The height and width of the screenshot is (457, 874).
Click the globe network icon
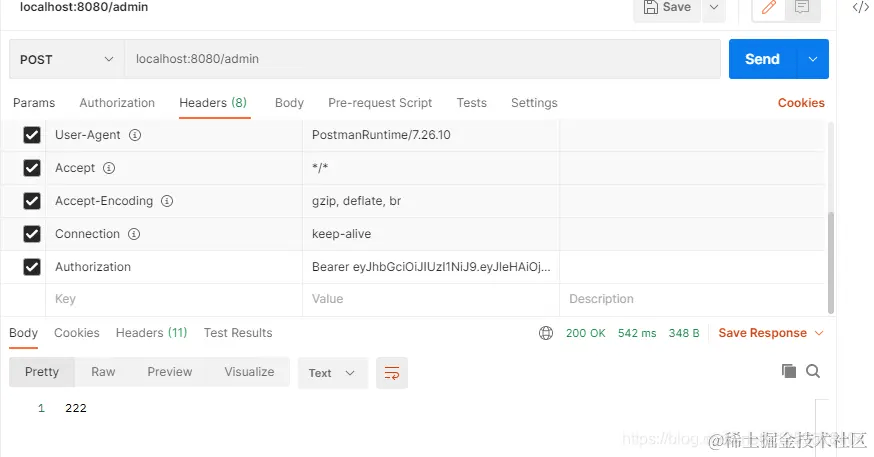coord(546,333)
